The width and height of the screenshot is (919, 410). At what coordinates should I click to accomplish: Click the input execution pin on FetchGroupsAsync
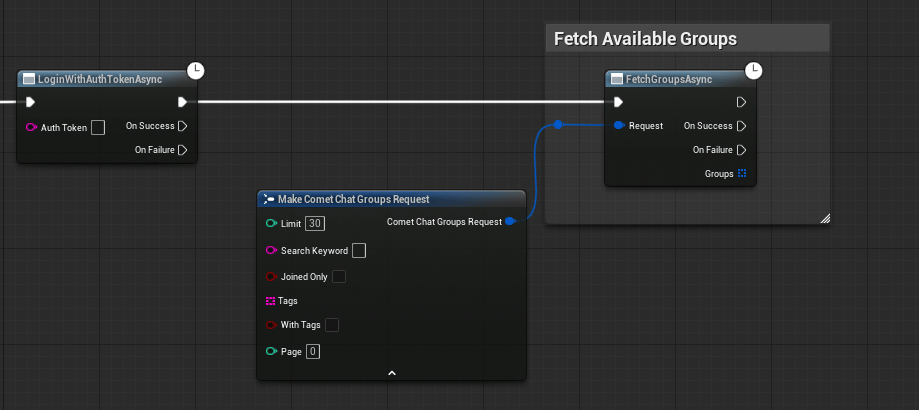(x=618, y=102)
